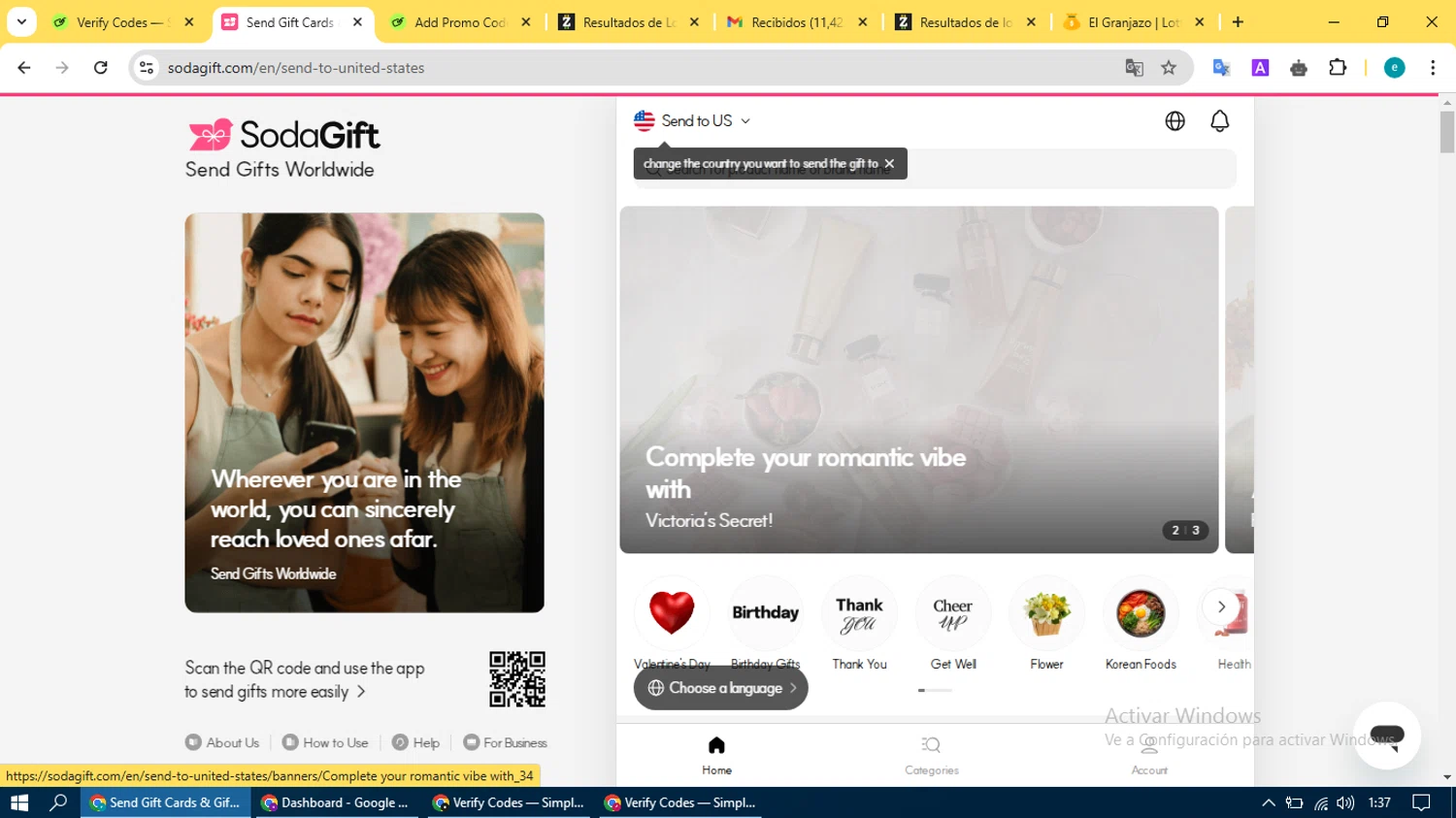Open the Scan the QR code app link
Viewport: 1456px width, 818px height.
305,679
